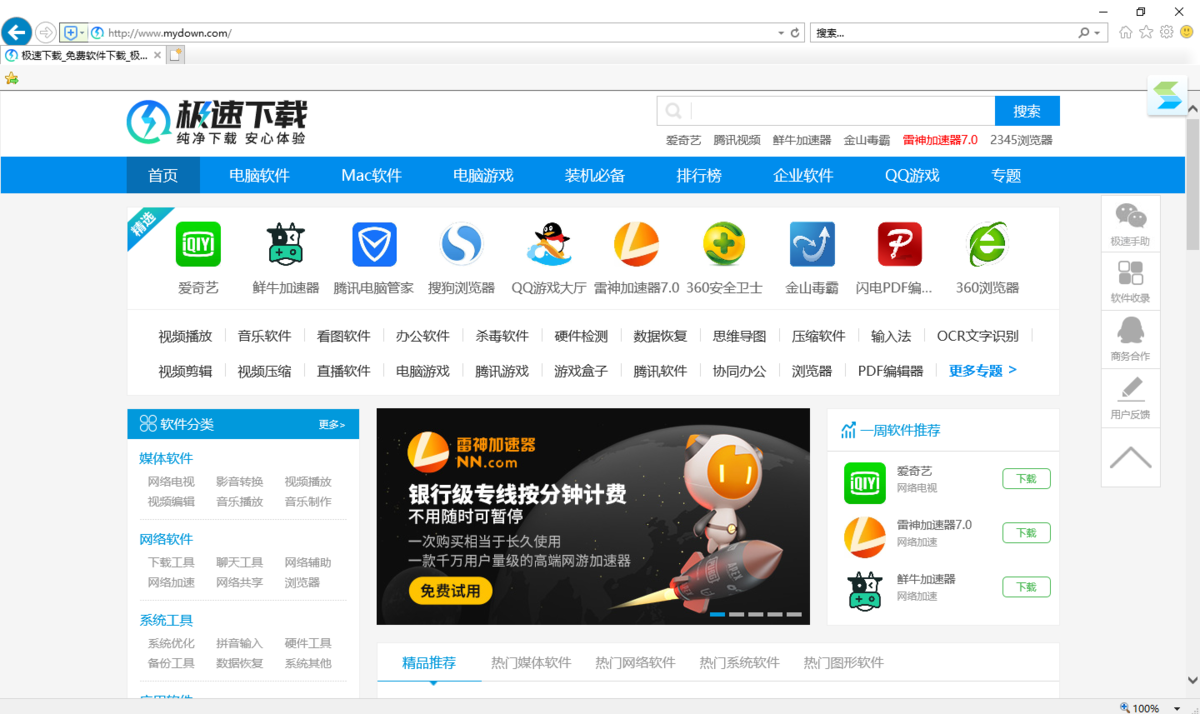Screen dimensions: 1200x714
Task: Select the Mac软件 navigation item
Action: coord(371,175)
